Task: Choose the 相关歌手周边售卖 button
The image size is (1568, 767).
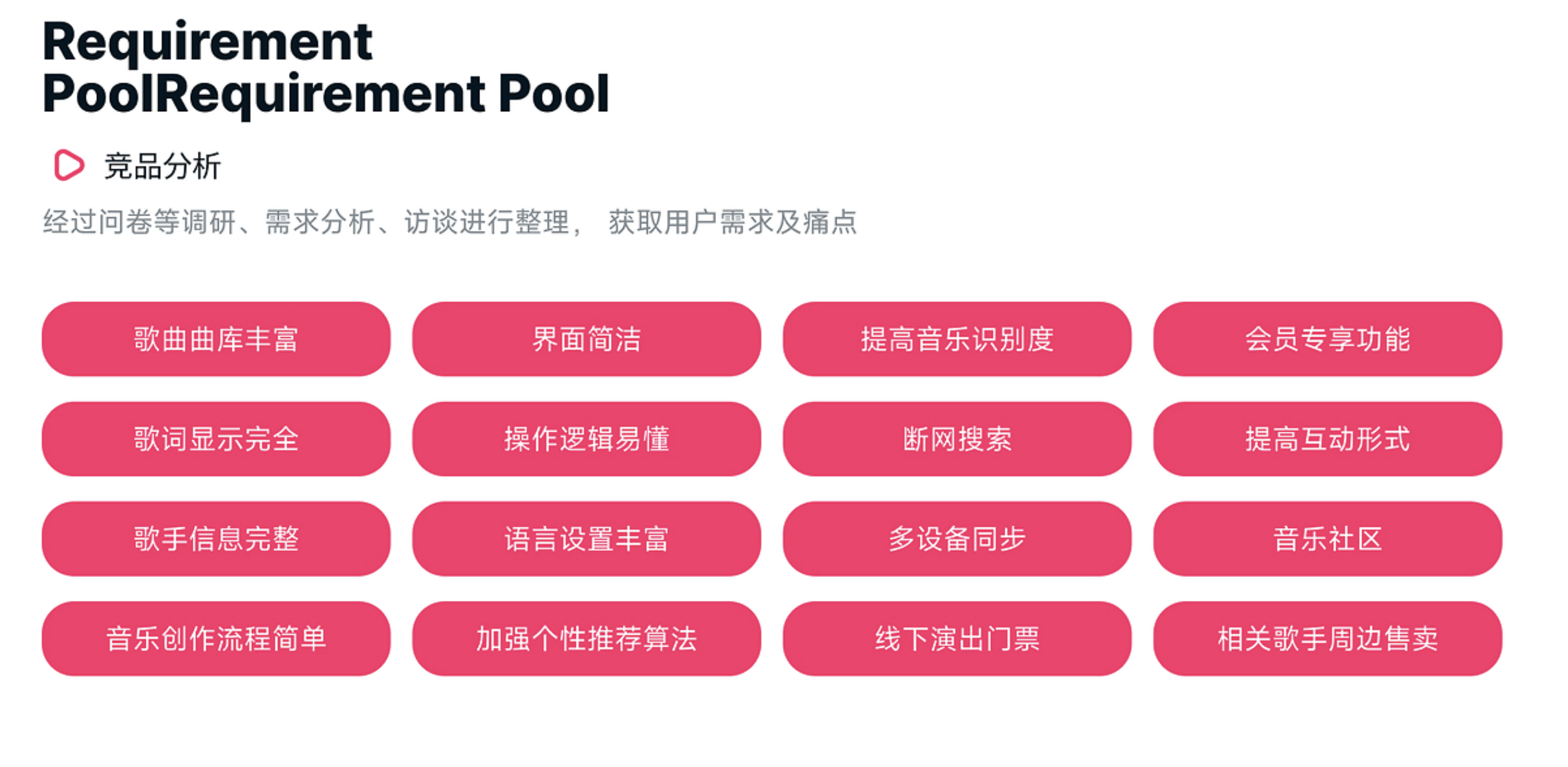Action: tap(1327, 639)
